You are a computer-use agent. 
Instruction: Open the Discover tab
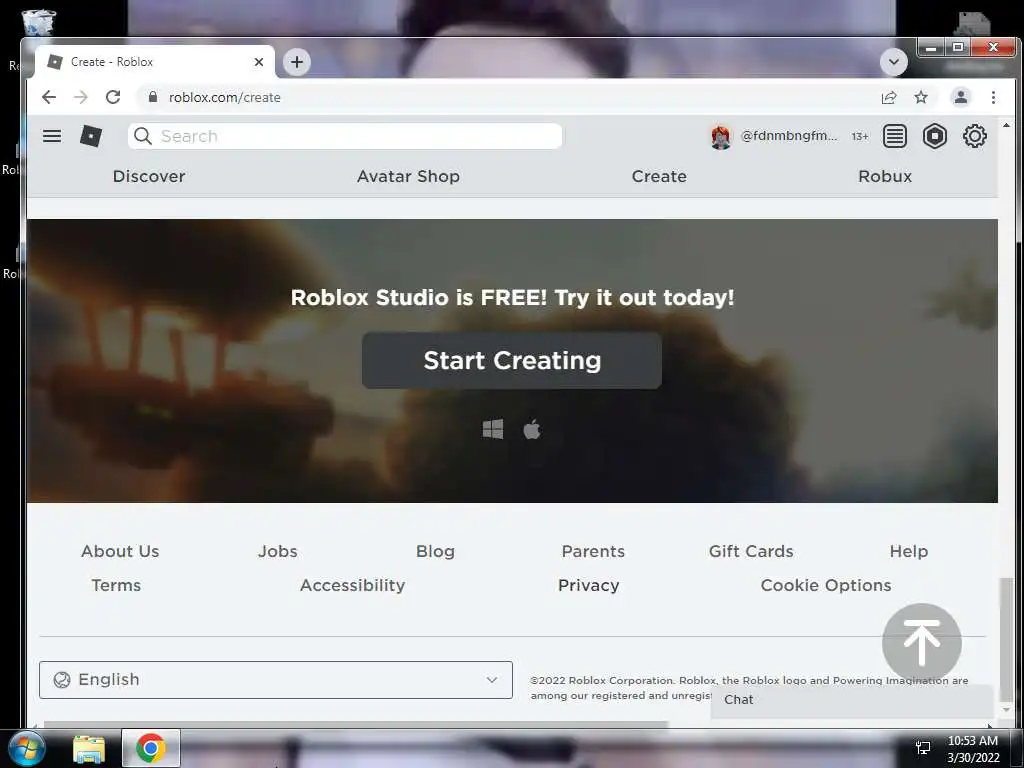coord(149,176)
